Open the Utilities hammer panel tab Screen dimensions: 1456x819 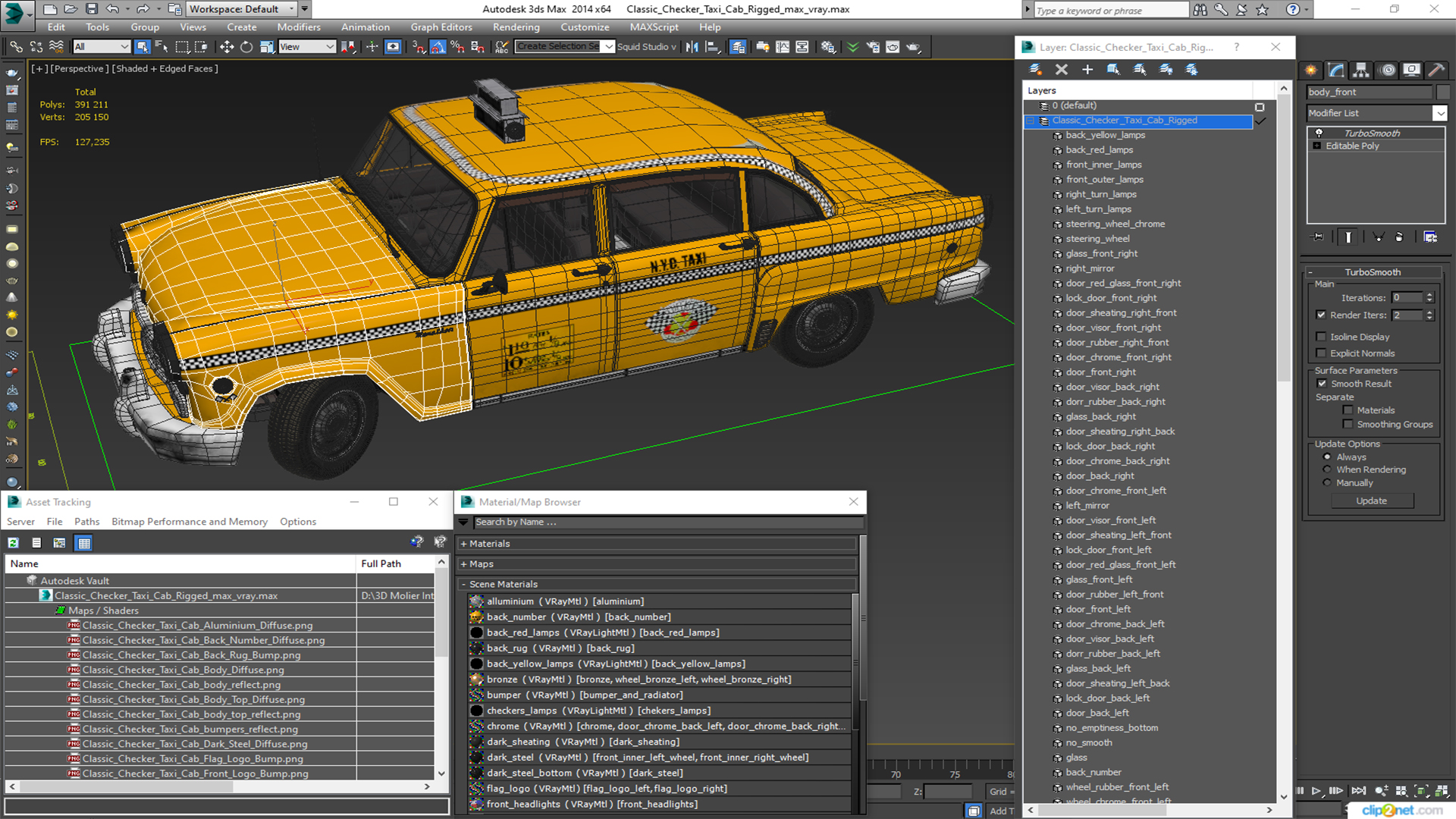tap(1436, 70)
